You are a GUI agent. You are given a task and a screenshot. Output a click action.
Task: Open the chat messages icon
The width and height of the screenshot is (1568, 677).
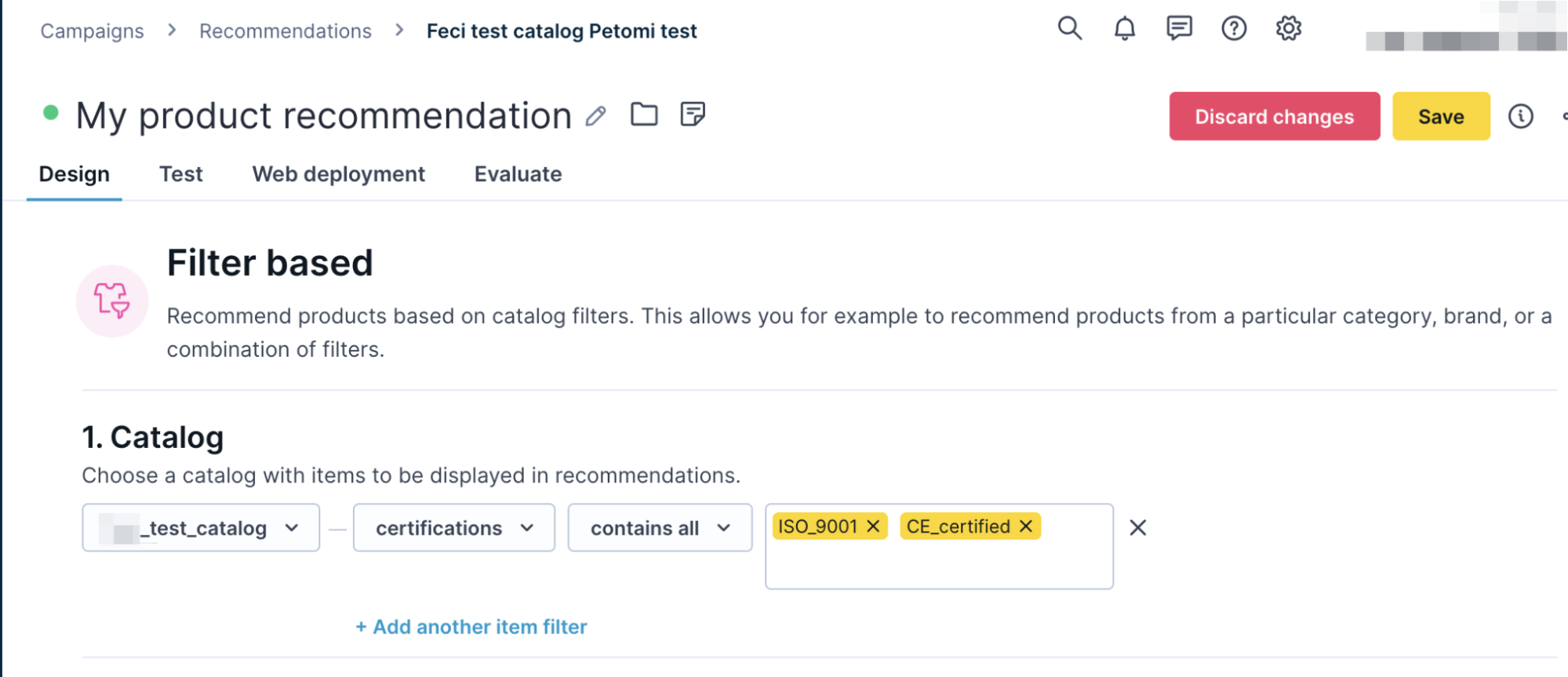coord(1179,28)
